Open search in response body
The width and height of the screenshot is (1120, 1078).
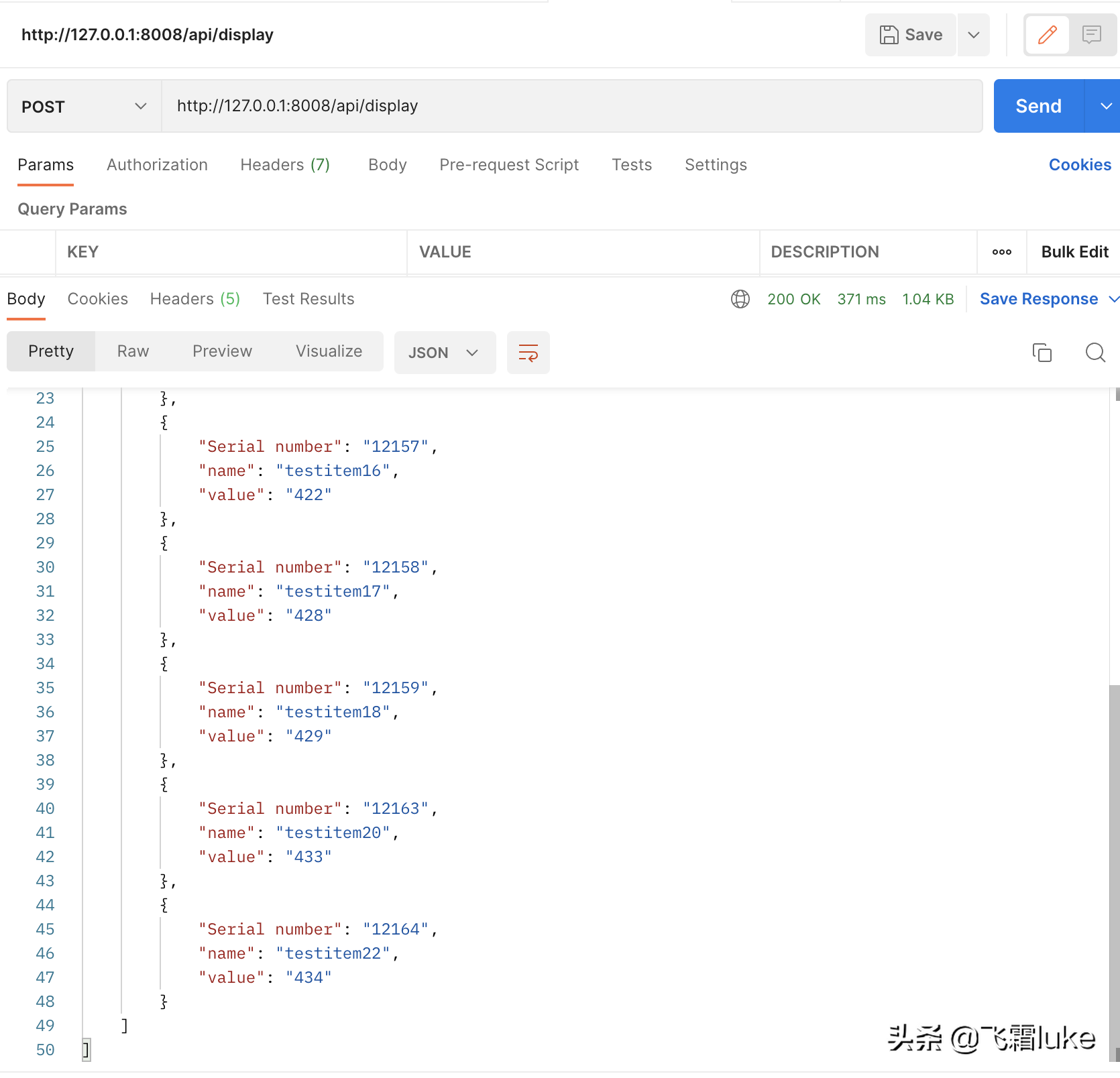tap(1095, 353)
